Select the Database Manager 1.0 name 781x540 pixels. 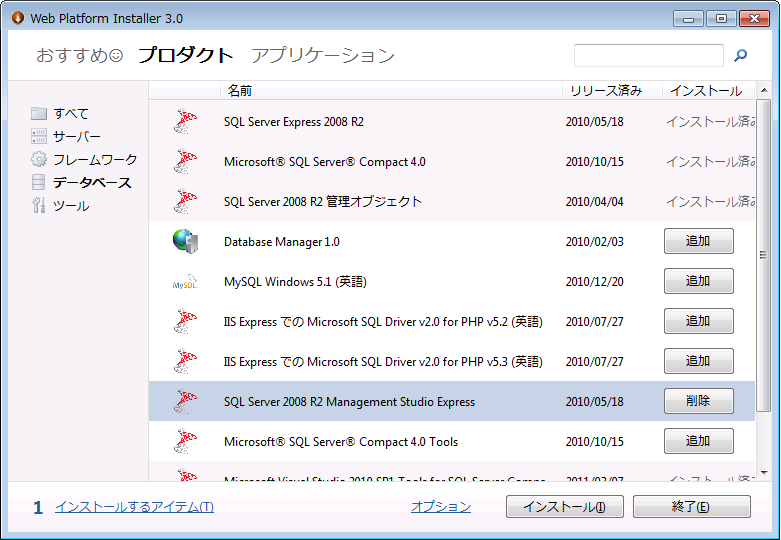[282, 242]
